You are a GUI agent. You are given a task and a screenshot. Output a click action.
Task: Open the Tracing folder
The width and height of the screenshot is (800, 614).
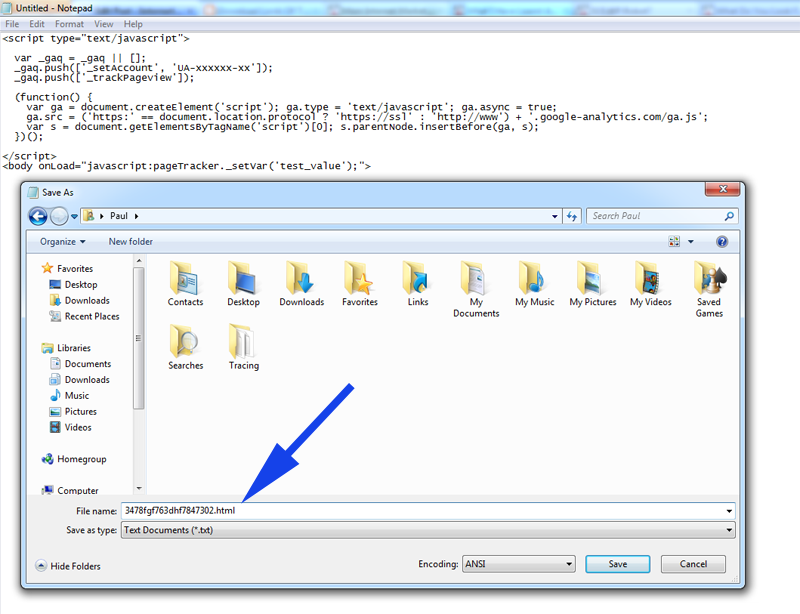tap(243, 347)
